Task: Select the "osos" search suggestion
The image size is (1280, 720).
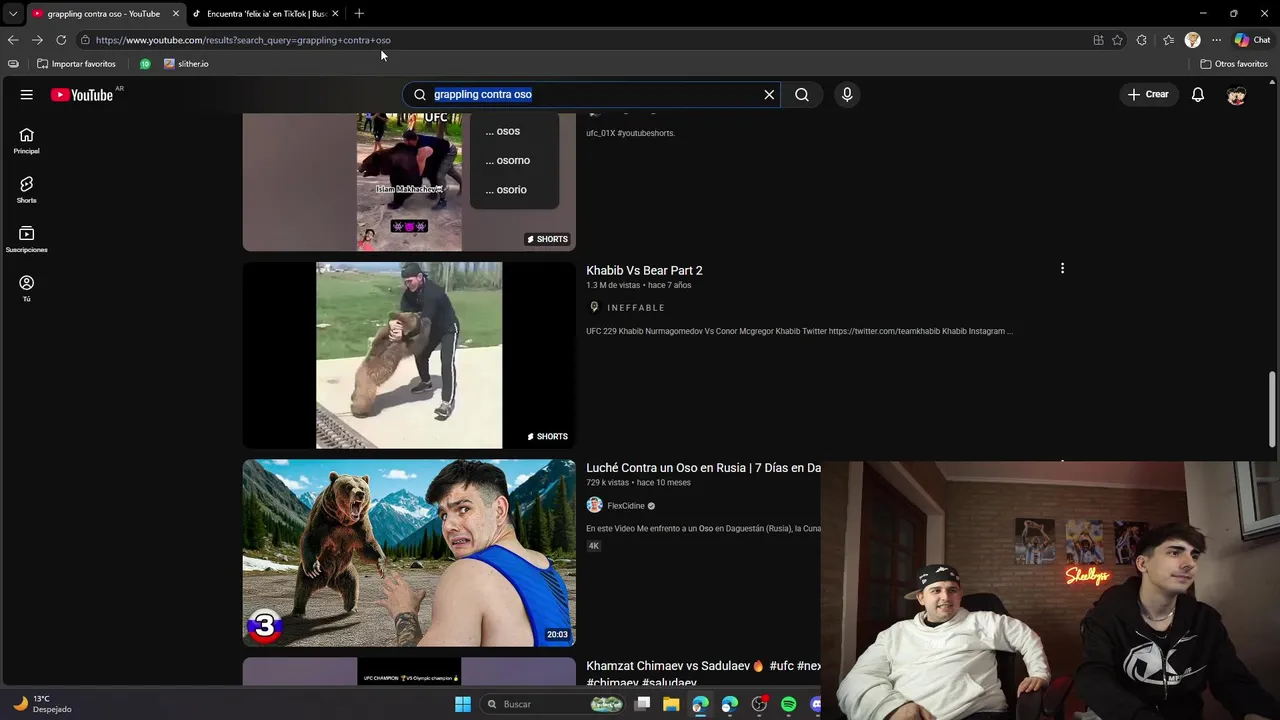Action: click(x=514, y=131)
